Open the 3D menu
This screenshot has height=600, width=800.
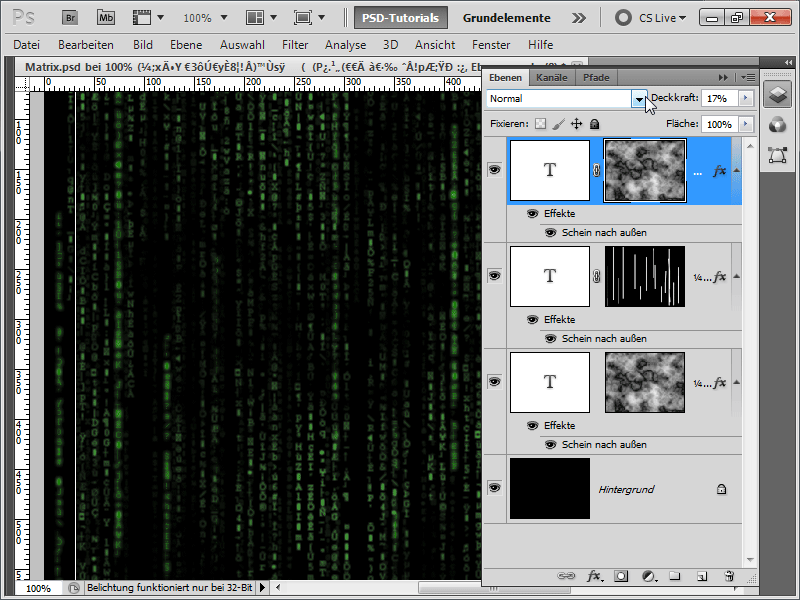click(390, 45)
